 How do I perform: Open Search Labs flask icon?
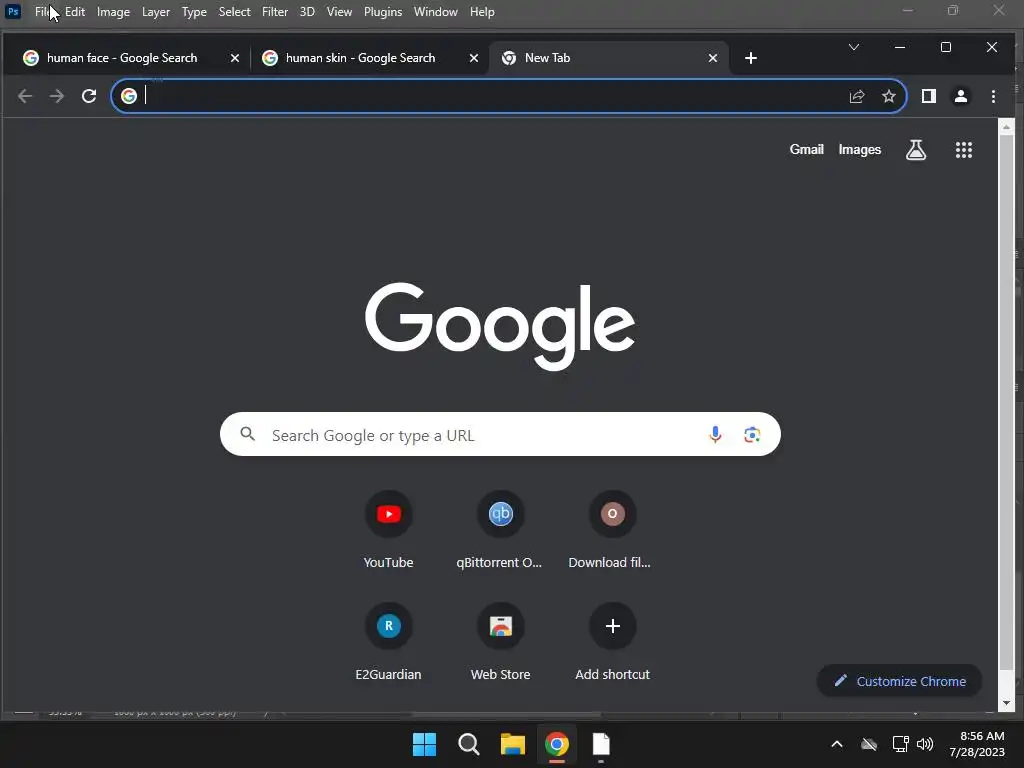916,150
